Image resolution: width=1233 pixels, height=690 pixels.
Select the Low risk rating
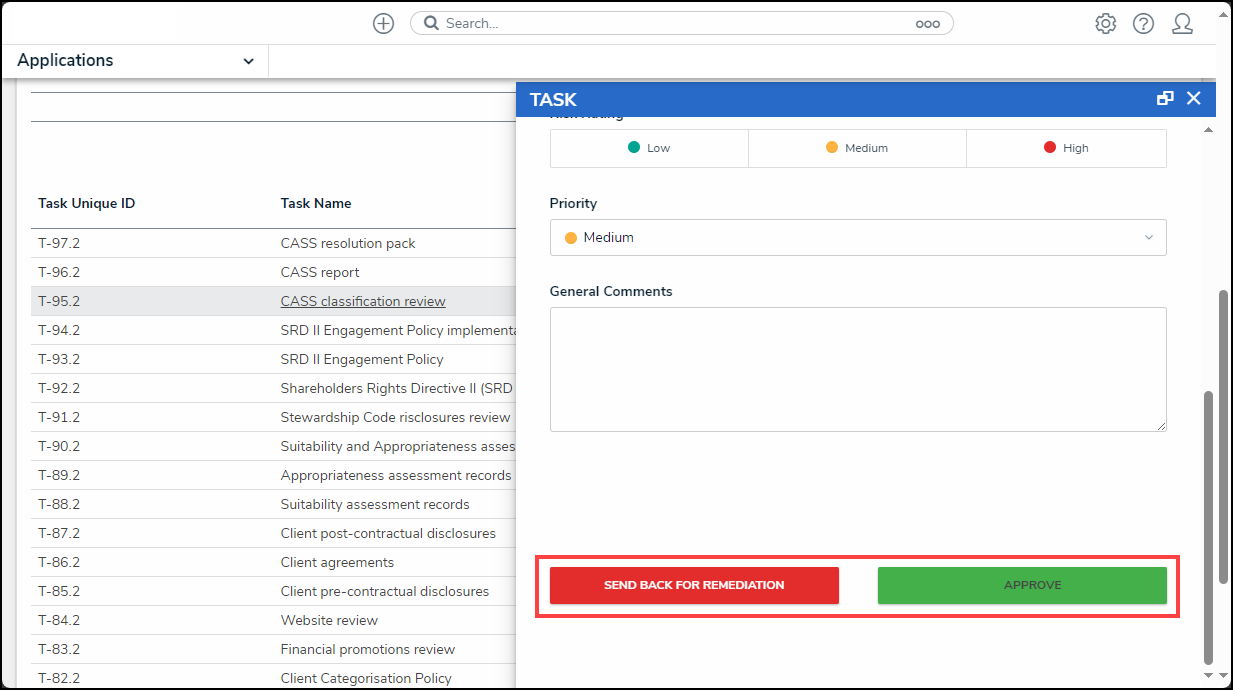[649, 148]
